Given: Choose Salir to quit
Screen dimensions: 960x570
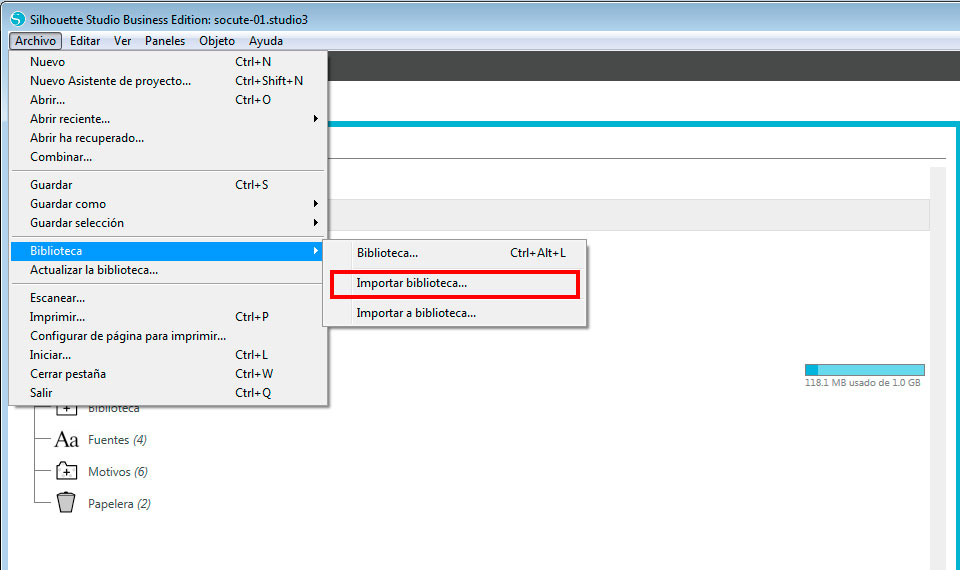Looking at the screenshot, I should click(x=168, y=393).
